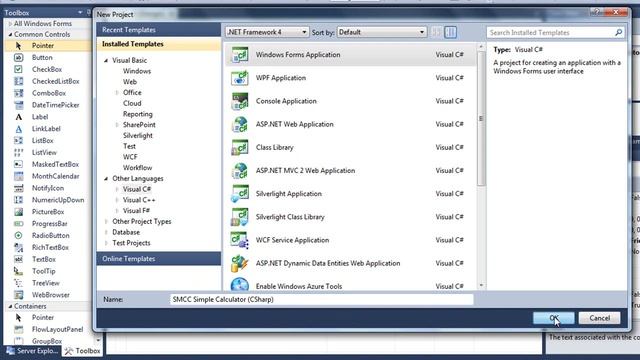Select the Database tree item

pyautogui.click(x=126, y=232)
